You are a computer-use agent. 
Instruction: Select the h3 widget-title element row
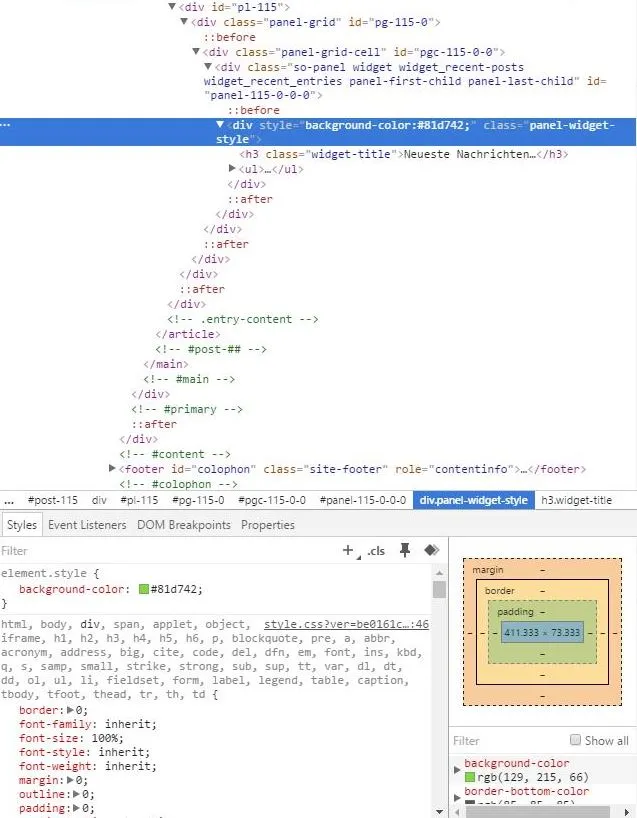[x=404, y=154]
